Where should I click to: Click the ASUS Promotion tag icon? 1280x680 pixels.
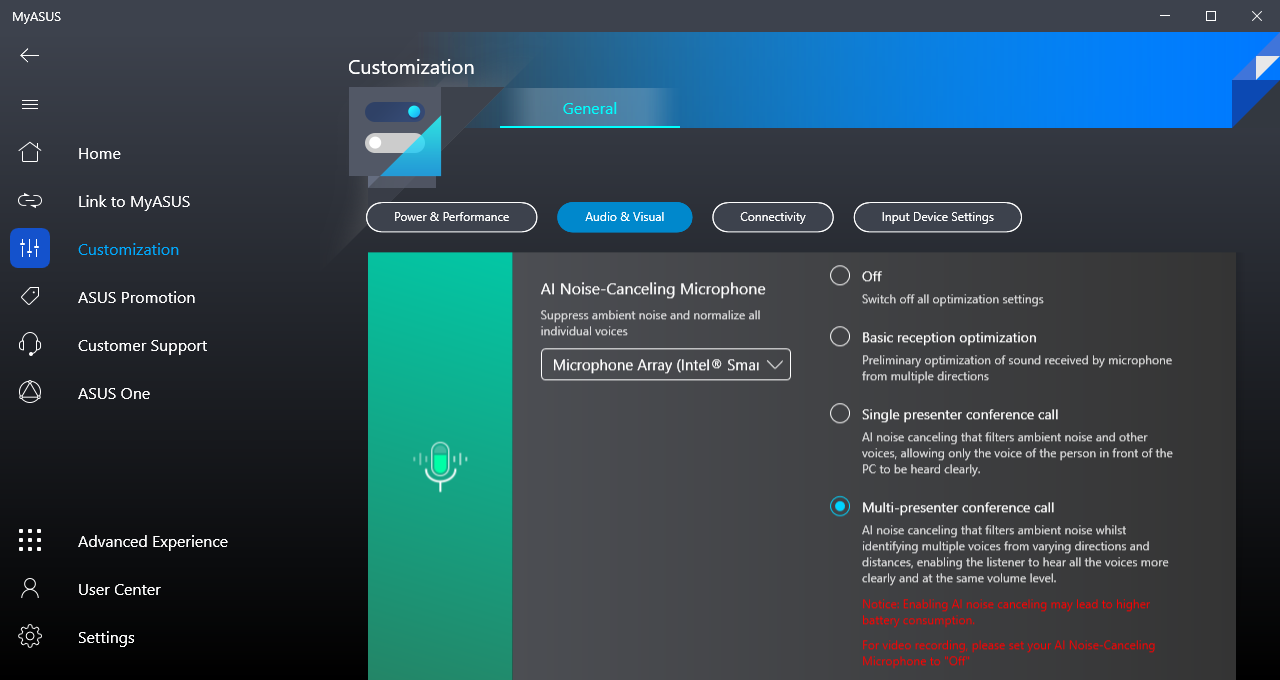tap(30, 296)
